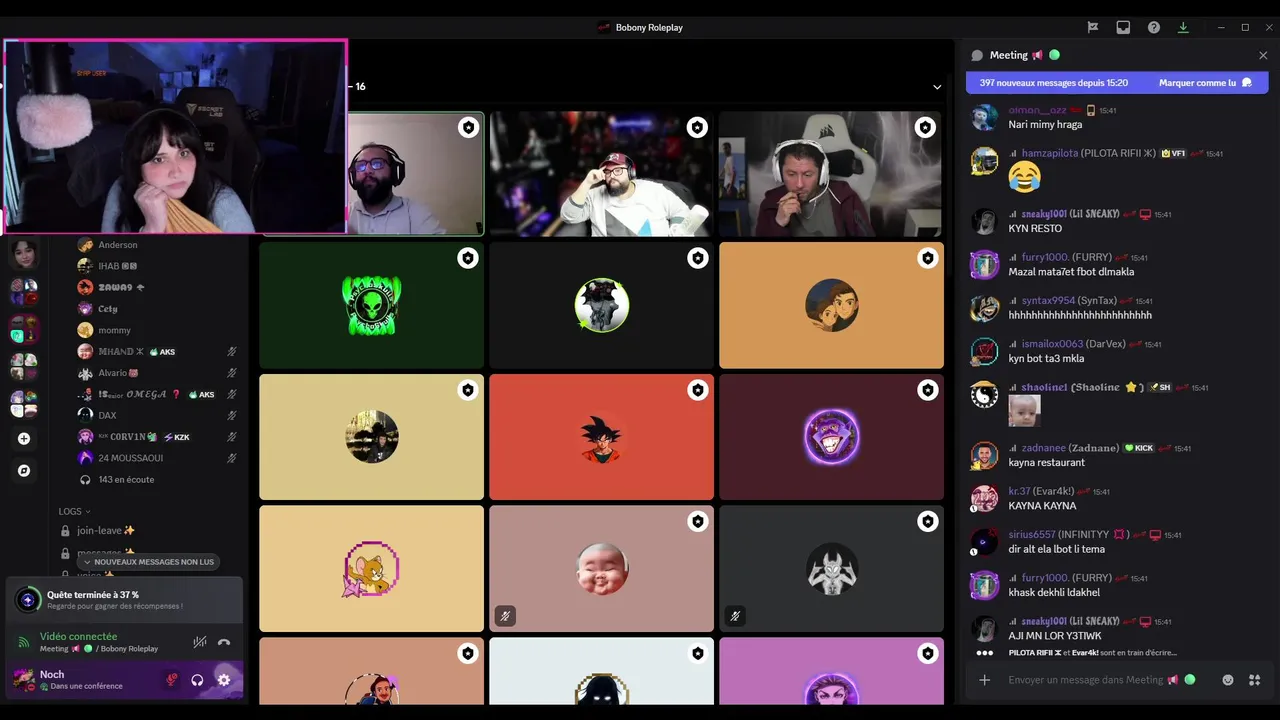Image resolution: width=1280 pixels, height=720 pixels.
Task: Toggle noise suppression in Vidéo connectée panel
Action: point(199,642)
